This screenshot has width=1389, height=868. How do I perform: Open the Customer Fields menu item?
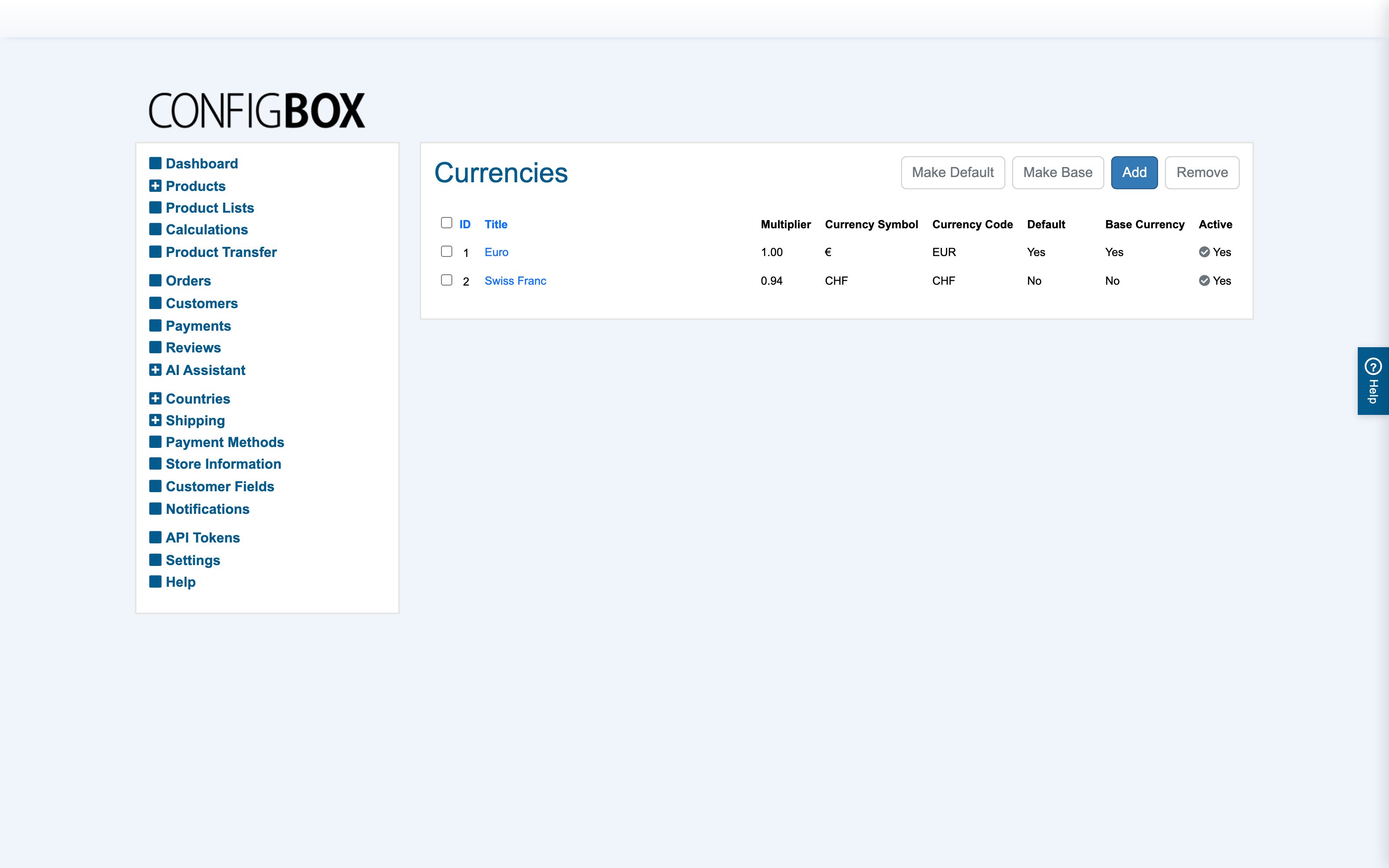pos(220,486)
